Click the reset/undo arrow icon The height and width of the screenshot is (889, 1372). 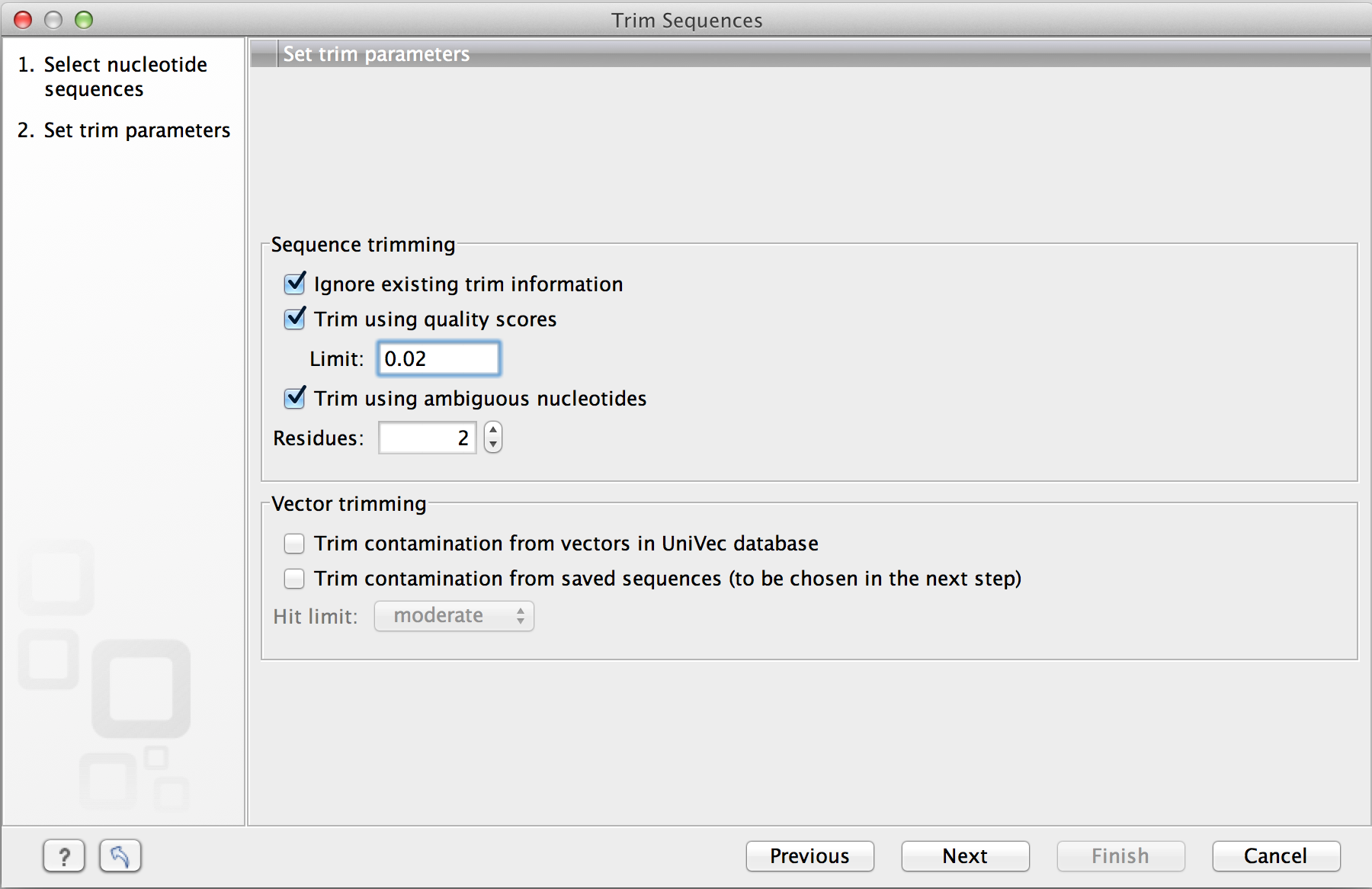tap(120, 856)
